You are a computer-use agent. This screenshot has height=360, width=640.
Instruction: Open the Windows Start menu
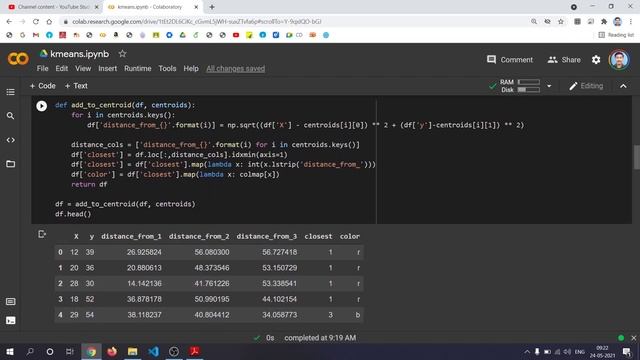point(9,351)
